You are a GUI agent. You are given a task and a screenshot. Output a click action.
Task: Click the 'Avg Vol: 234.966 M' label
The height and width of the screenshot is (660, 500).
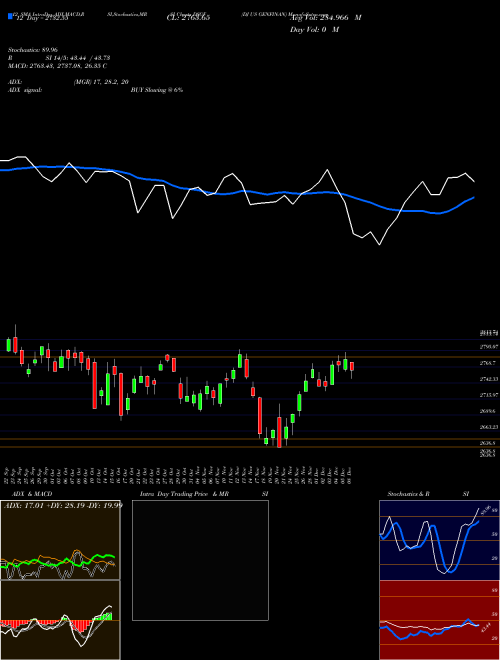coord(325,18)
